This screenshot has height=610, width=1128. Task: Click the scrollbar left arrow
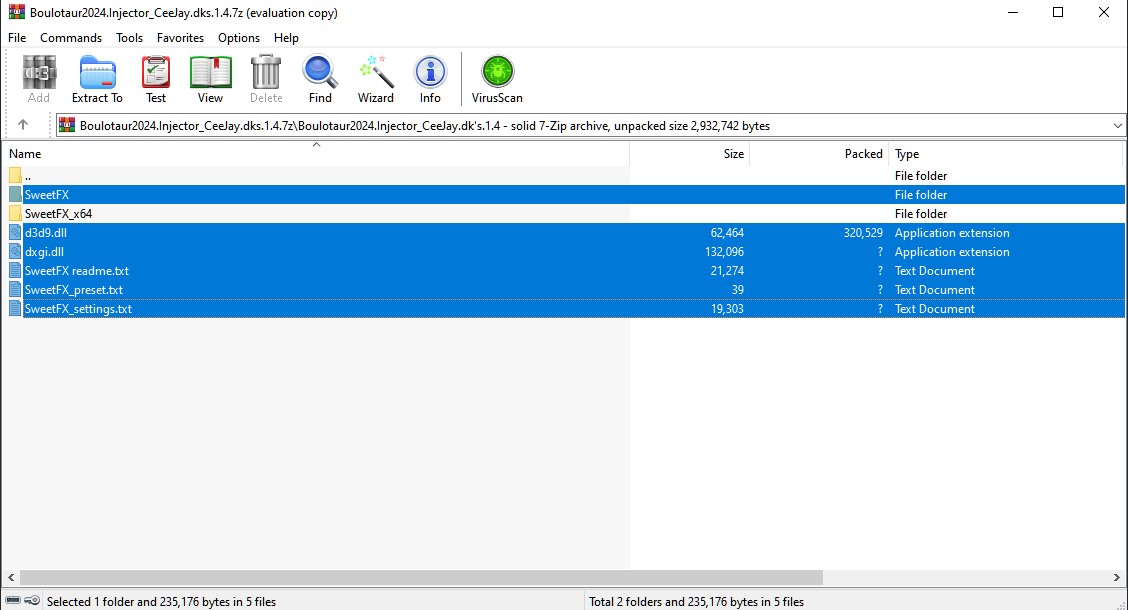pyautogui.click(x=11, y=577)
